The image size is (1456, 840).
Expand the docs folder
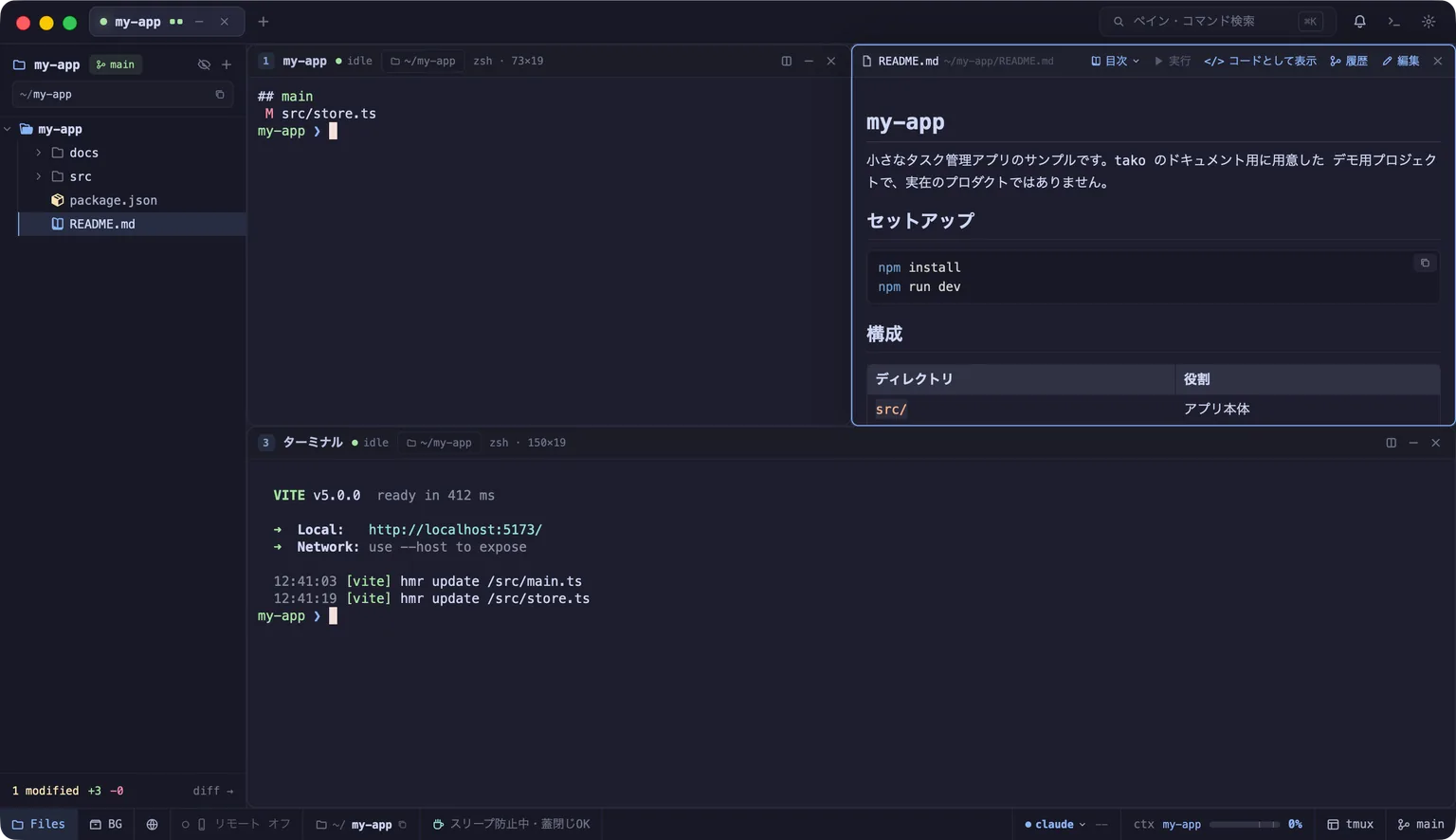(39, 153)
